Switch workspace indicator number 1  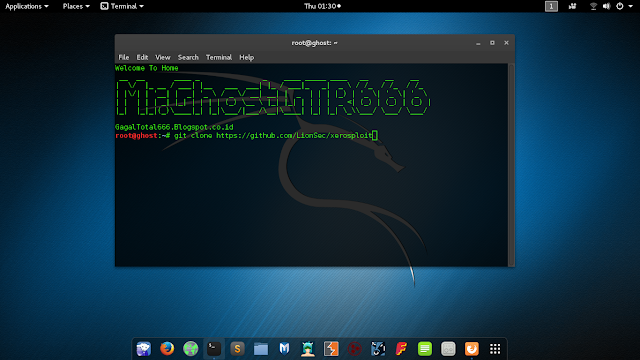(x=551, y=6)
